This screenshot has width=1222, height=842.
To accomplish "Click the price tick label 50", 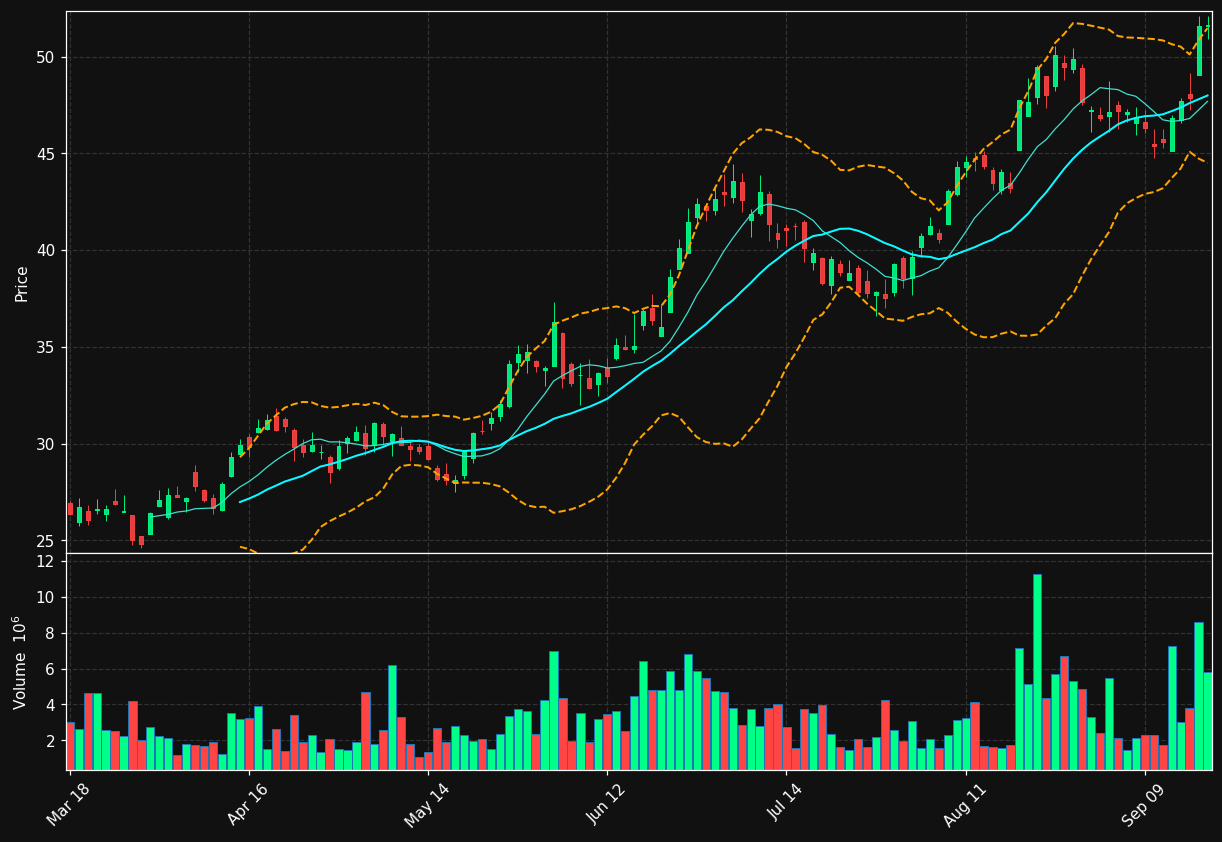I will pyautogui.click(x=45, y=57).
